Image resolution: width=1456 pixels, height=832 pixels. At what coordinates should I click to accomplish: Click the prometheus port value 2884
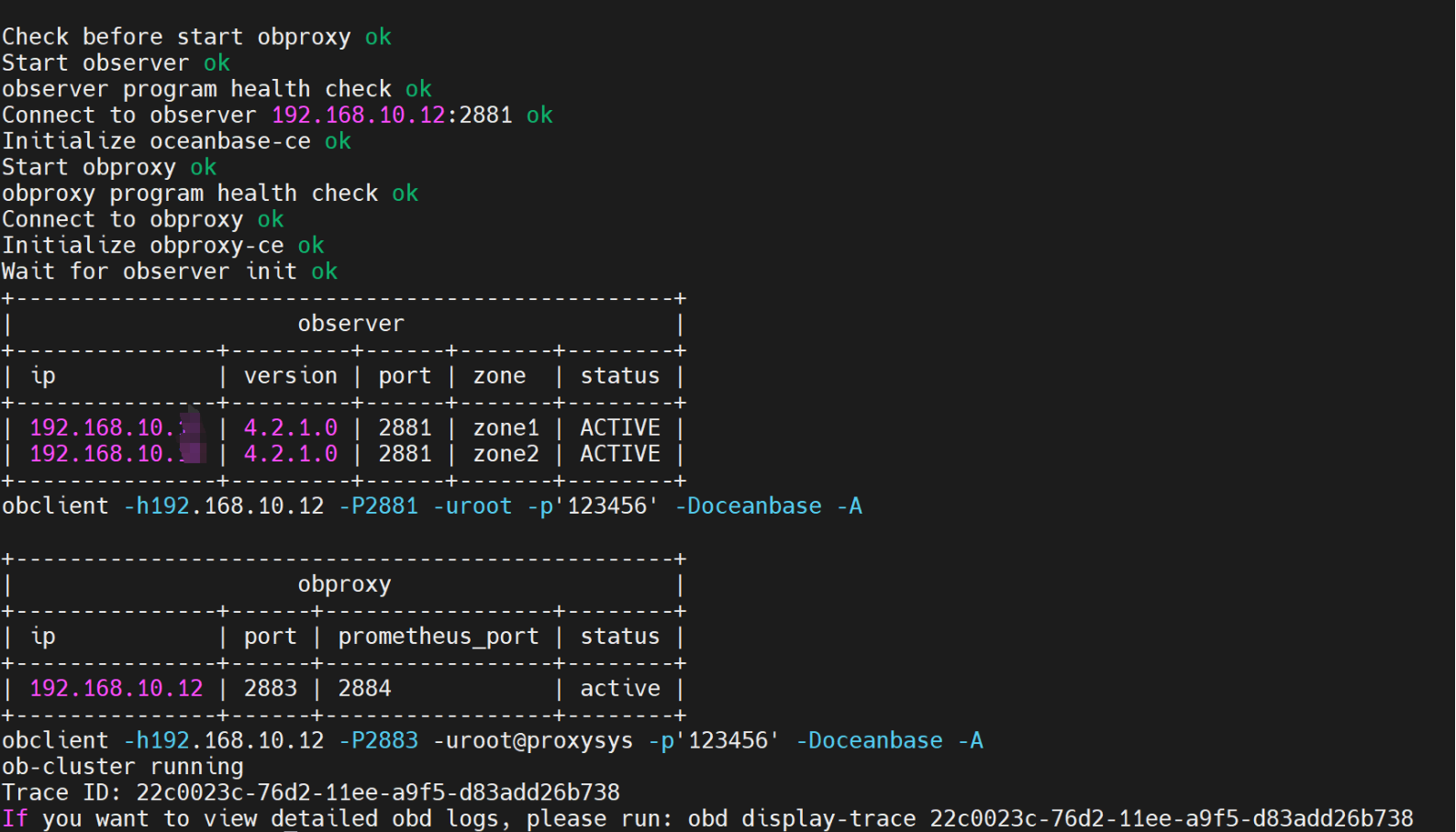coord(364,689)
